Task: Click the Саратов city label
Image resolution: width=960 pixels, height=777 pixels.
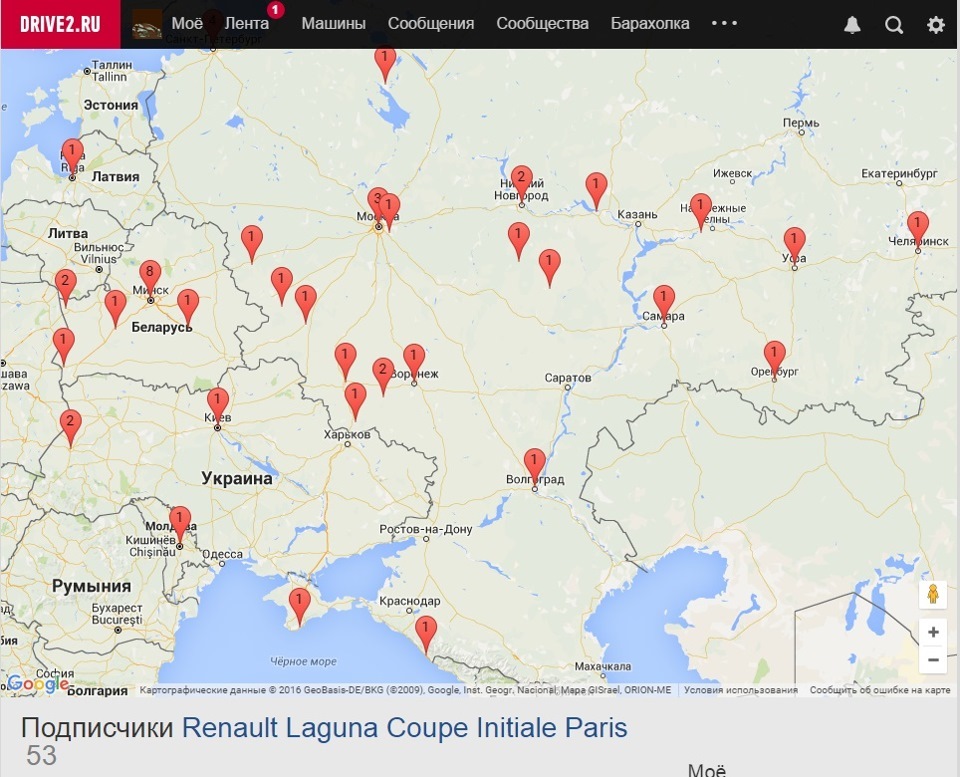Action: coord(568,378)
